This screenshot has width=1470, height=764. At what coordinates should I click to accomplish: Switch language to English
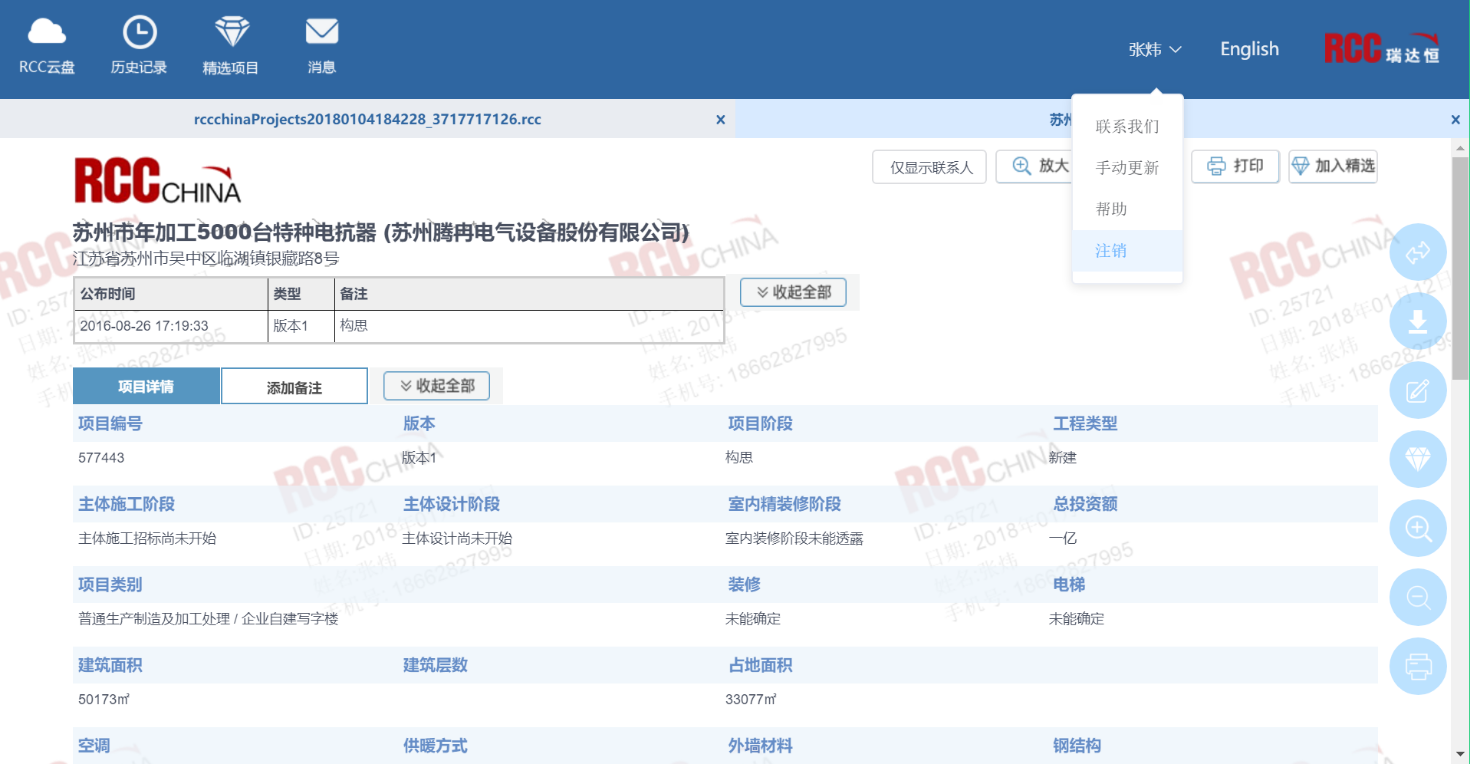click(1249, 49)
